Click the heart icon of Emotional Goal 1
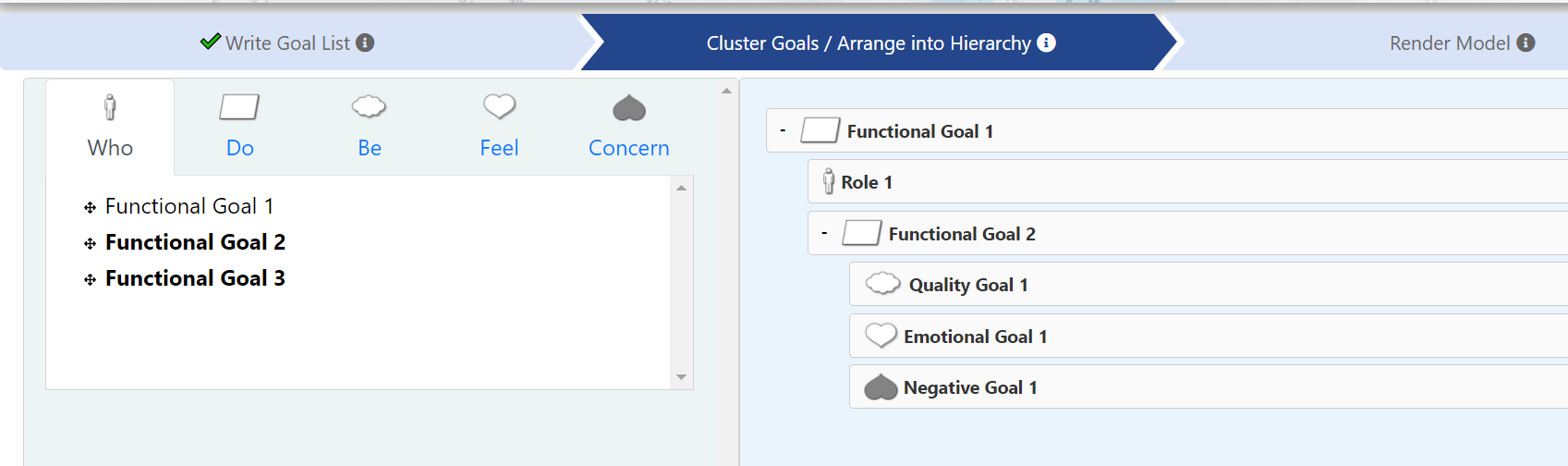Viewport: 1568px width, 466px height. 881,335
